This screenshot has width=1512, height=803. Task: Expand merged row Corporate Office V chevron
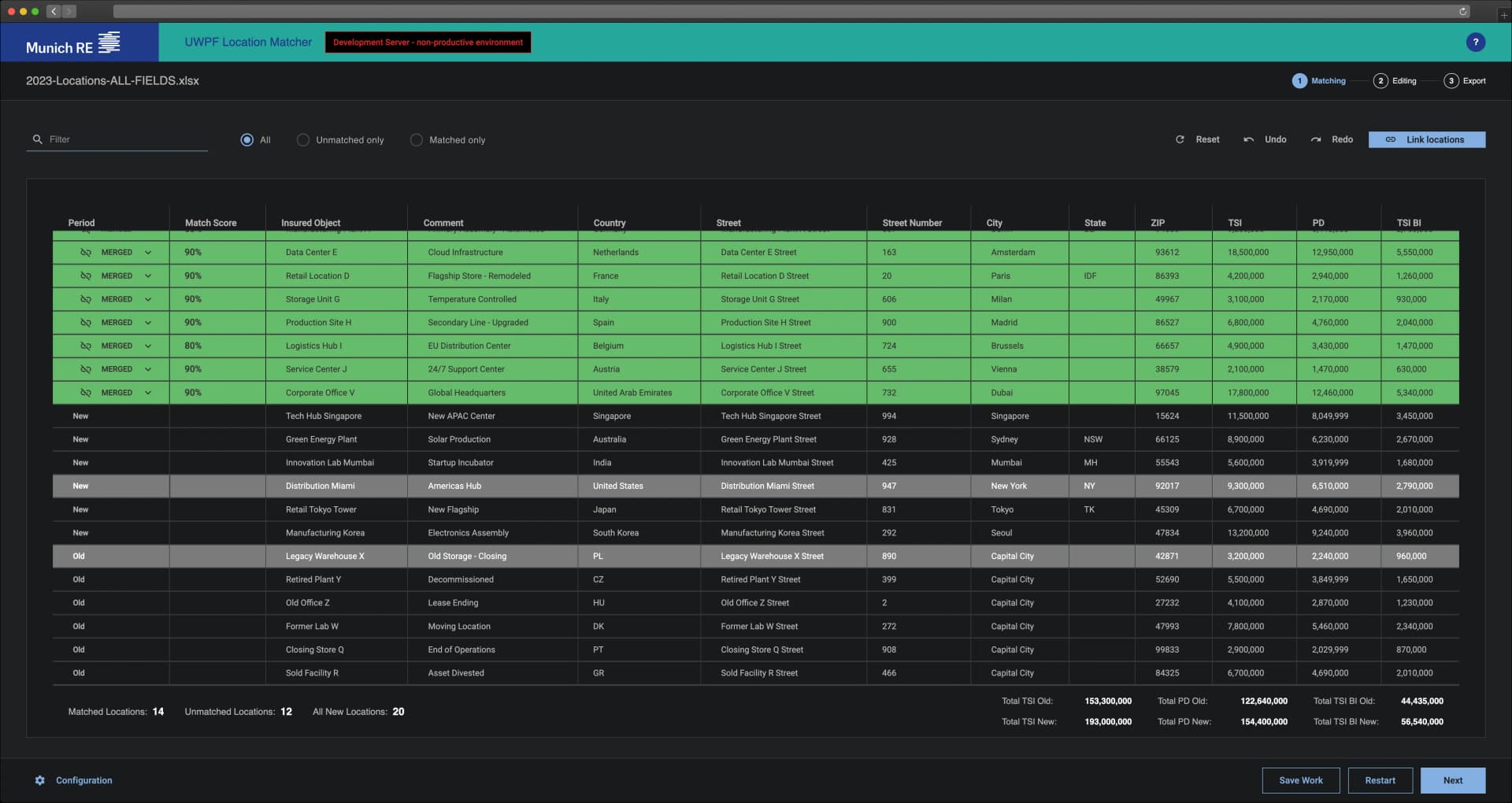tap(147, 392)
